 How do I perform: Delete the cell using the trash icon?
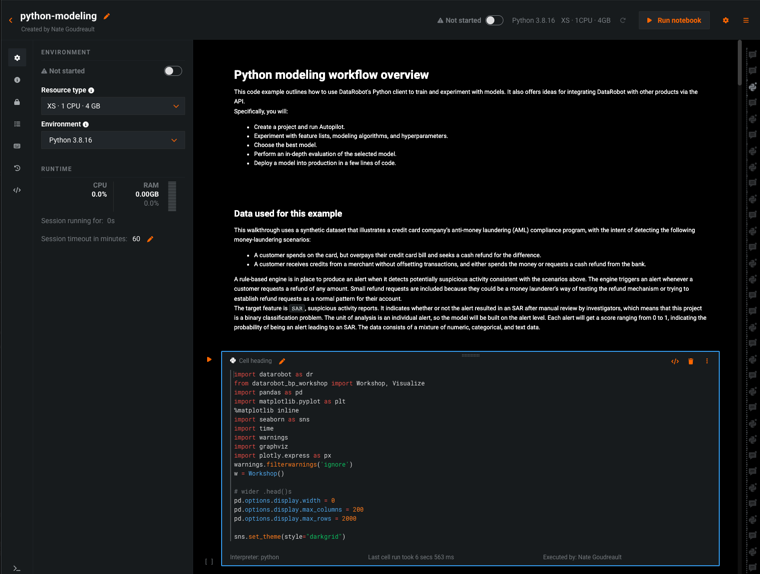[690, 361]
